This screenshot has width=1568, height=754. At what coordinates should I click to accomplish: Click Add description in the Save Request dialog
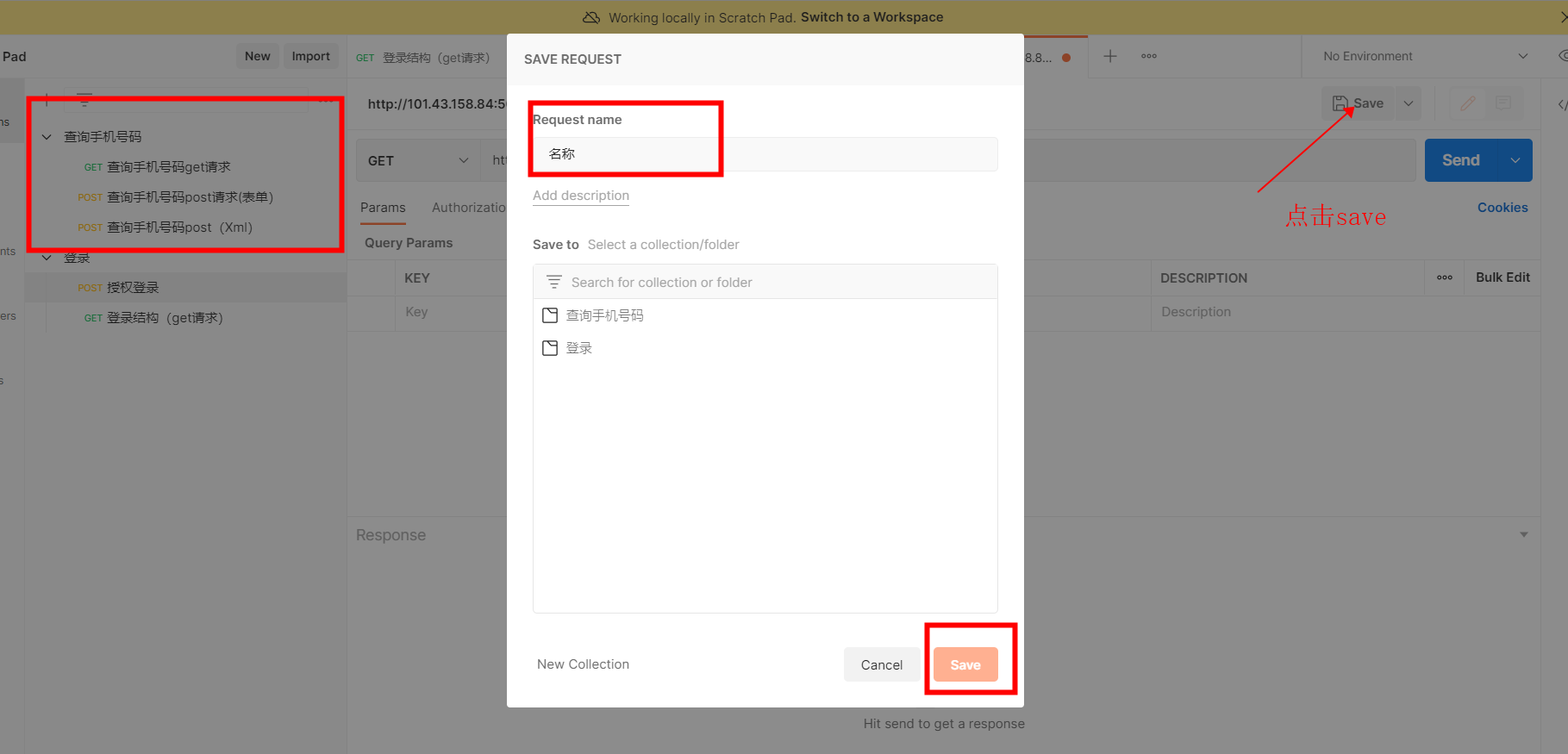click(x=581, y=196)
